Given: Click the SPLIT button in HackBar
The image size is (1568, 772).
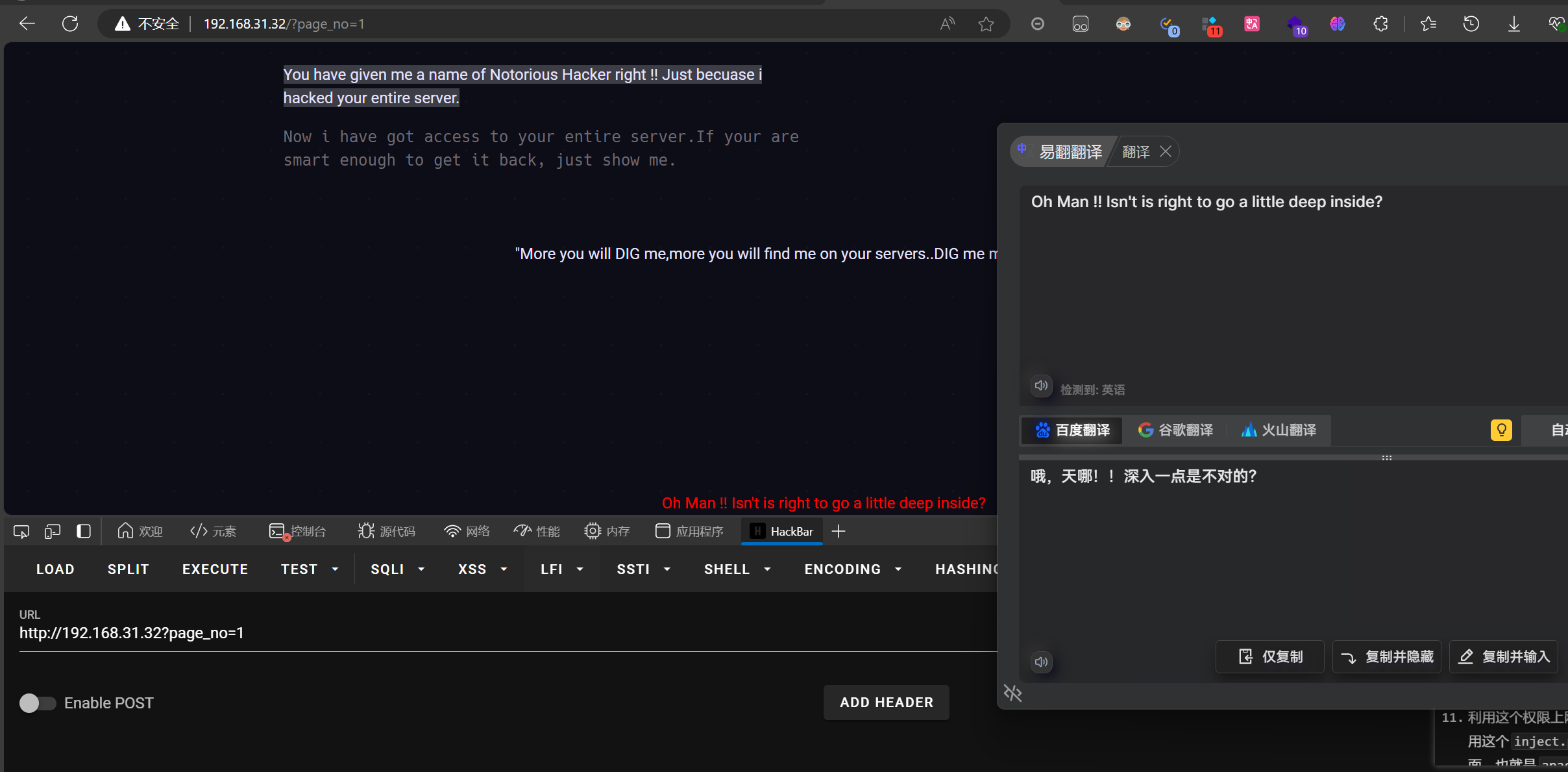Looking at the screenshot, I should (129, 569).
